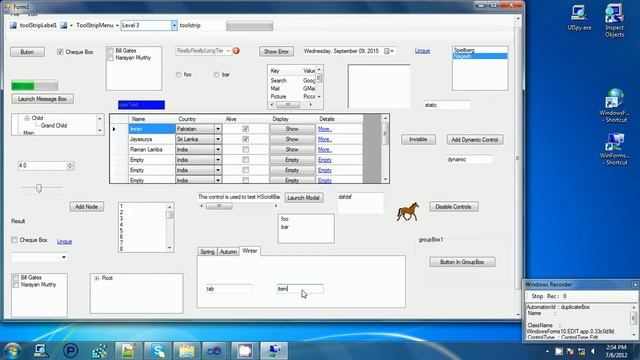
Task: Click the image icon beside toolStripLabel1
Action: [x=13, y=25]
